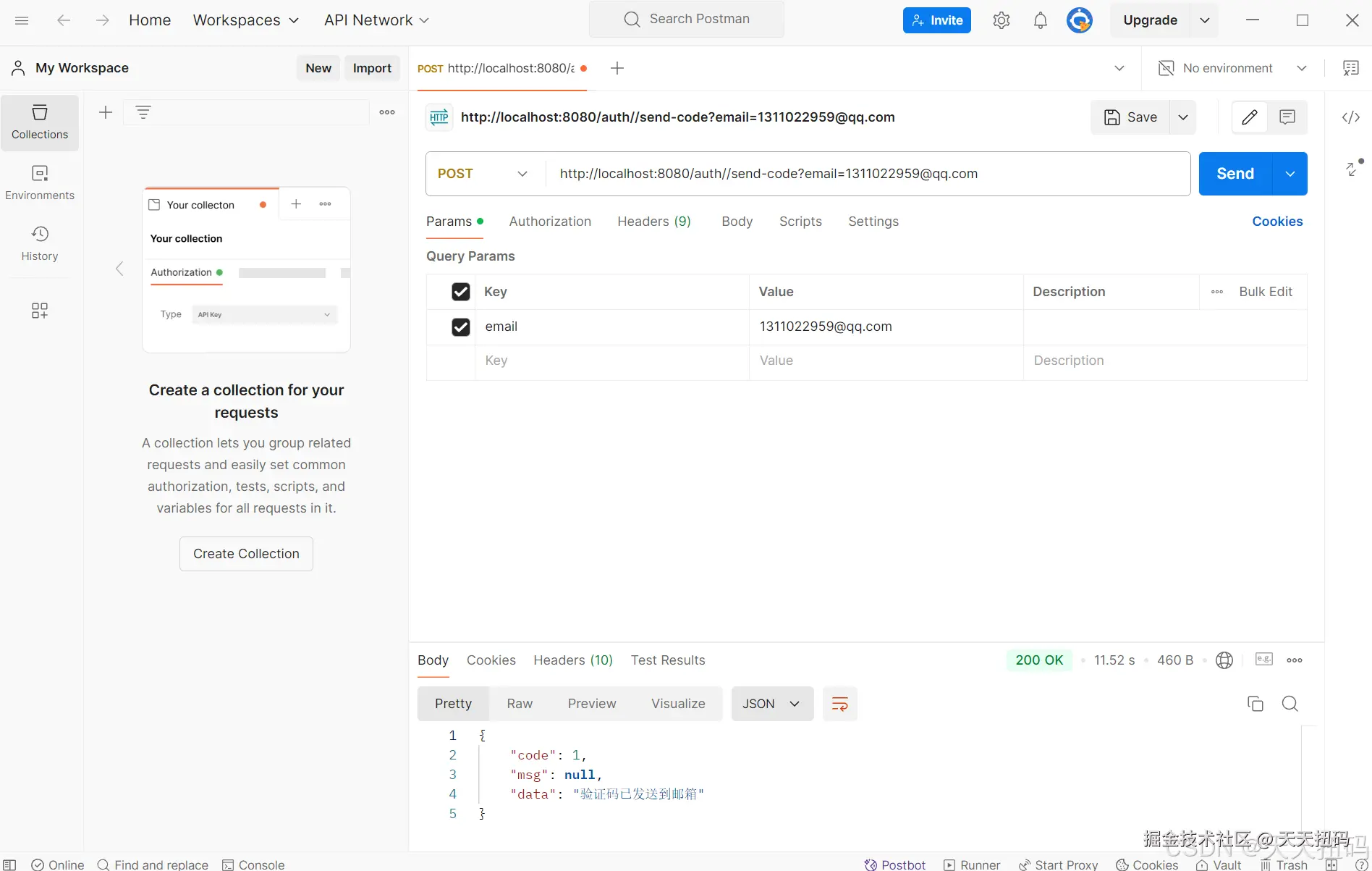
Task: Open the Visualize response view
Action: pyautogui.click(x=678, y=704)
